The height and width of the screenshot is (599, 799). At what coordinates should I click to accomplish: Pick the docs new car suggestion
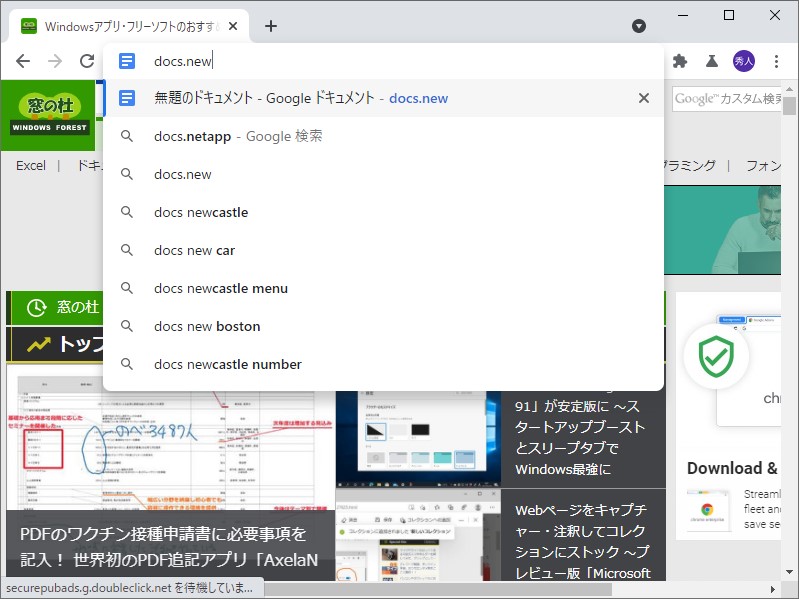coord(383,250)
